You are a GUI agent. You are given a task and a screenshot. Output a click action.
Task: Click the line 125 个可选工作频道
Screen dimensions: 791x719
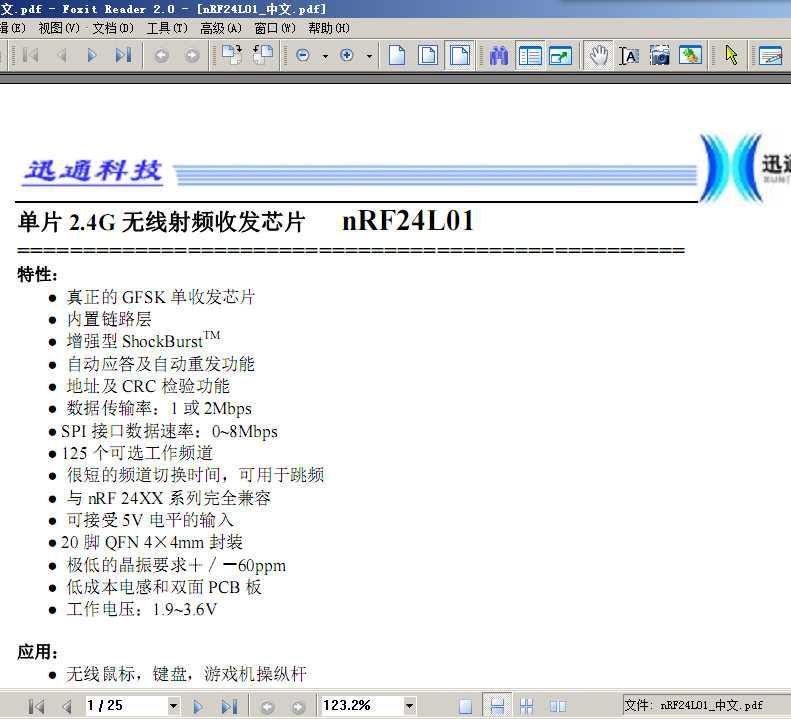[137, 453]
